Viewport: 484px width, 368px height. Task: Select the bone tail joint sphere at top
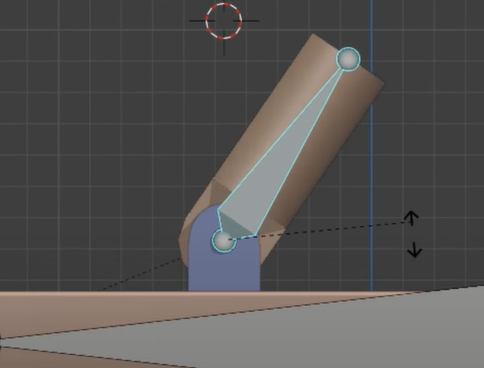[348, 59]
